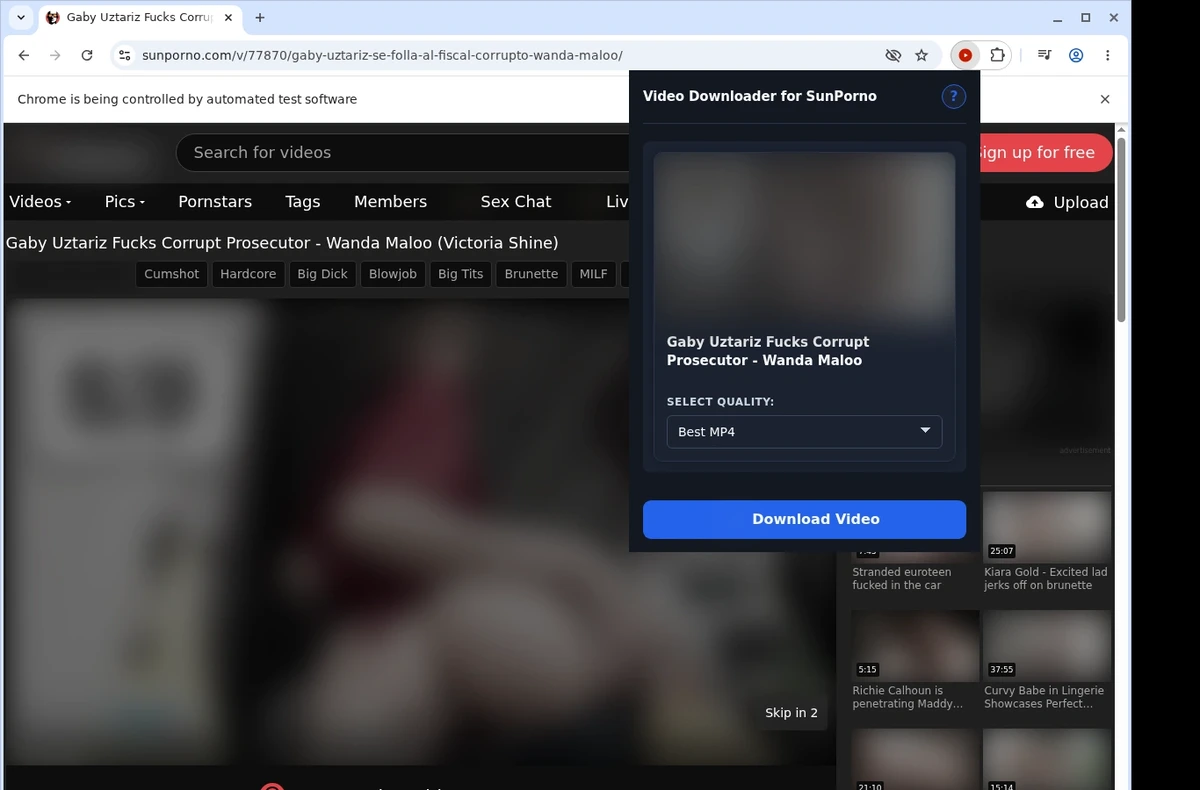Go to Pornstars section
The height and width of the screenshot is (790, 1200).
[215, 201]
